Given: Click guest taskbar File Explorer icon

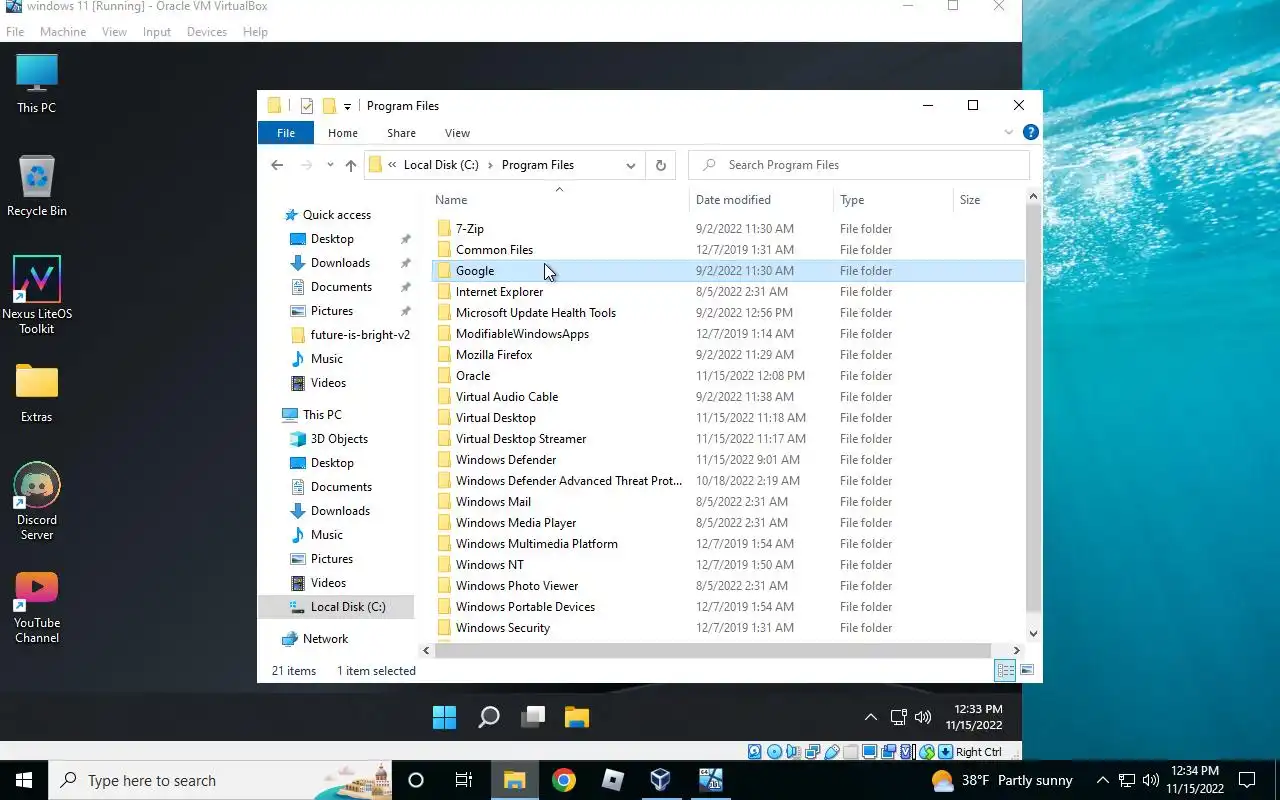Looking at the screenshot, I should pyautogui.click(x=577, y=717).
